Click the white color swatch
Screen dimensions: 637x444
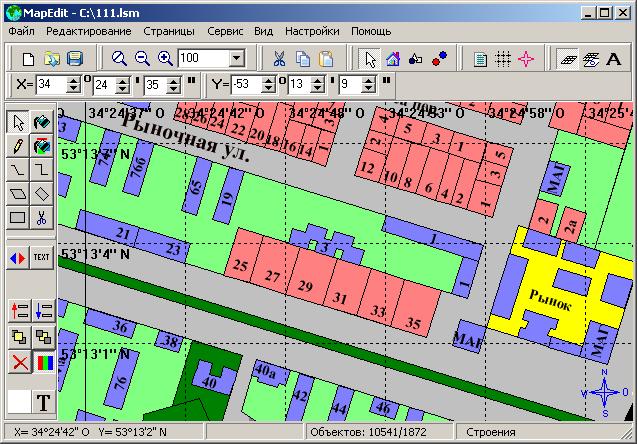(18, 403)
